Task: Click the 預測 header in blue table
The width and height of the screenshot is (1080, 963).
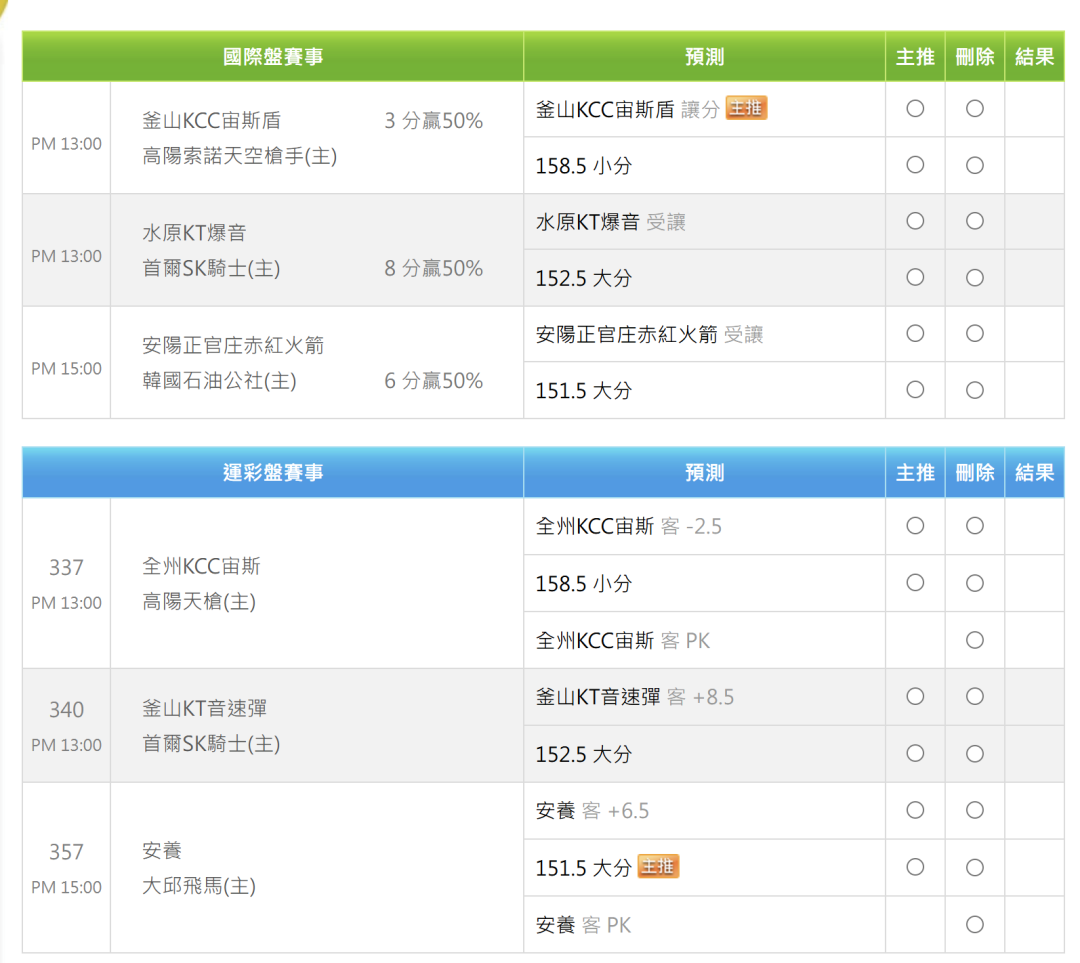Action: coord(704,473)
